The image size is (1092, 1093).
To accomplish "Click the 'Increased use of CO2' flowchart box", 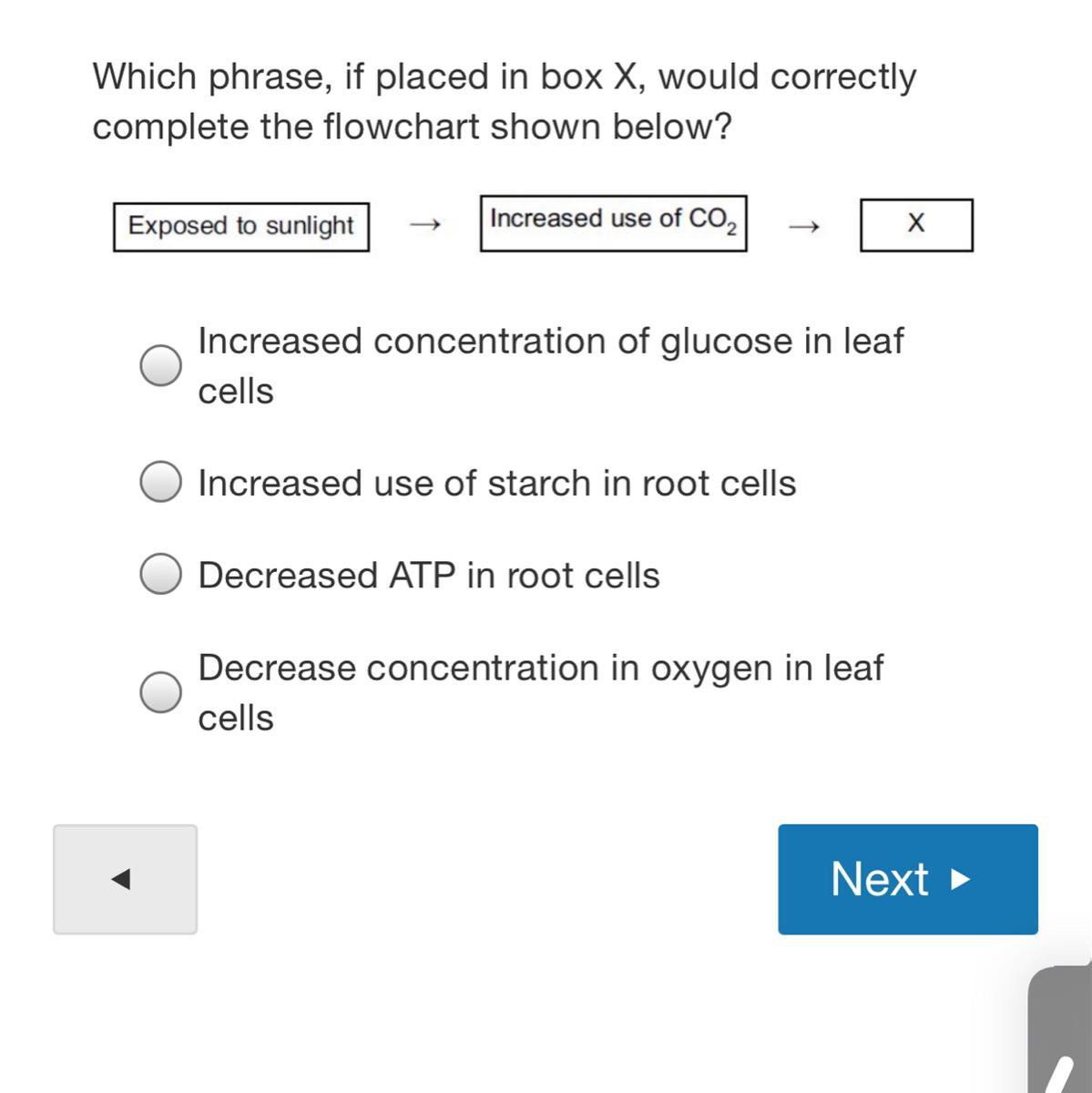I will pos(613,222).
